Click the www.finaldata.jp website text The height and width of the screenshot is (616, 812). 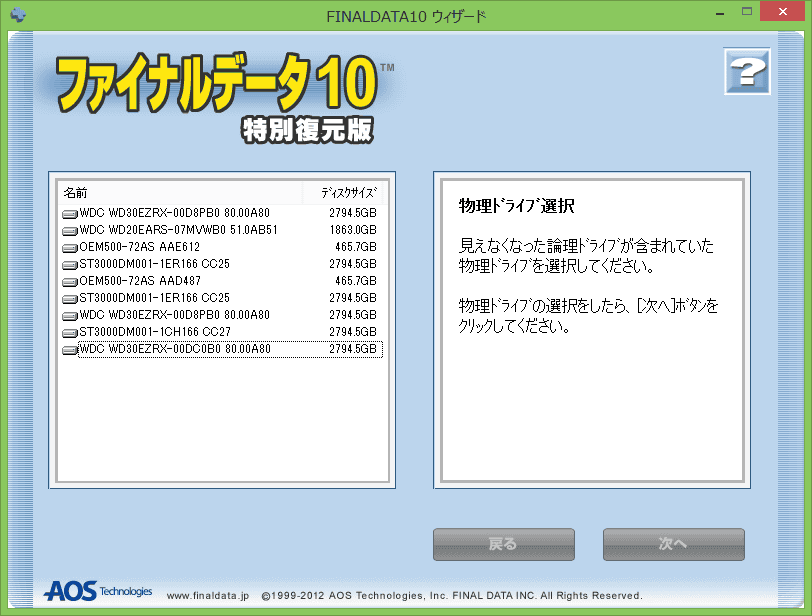point(208,596)
